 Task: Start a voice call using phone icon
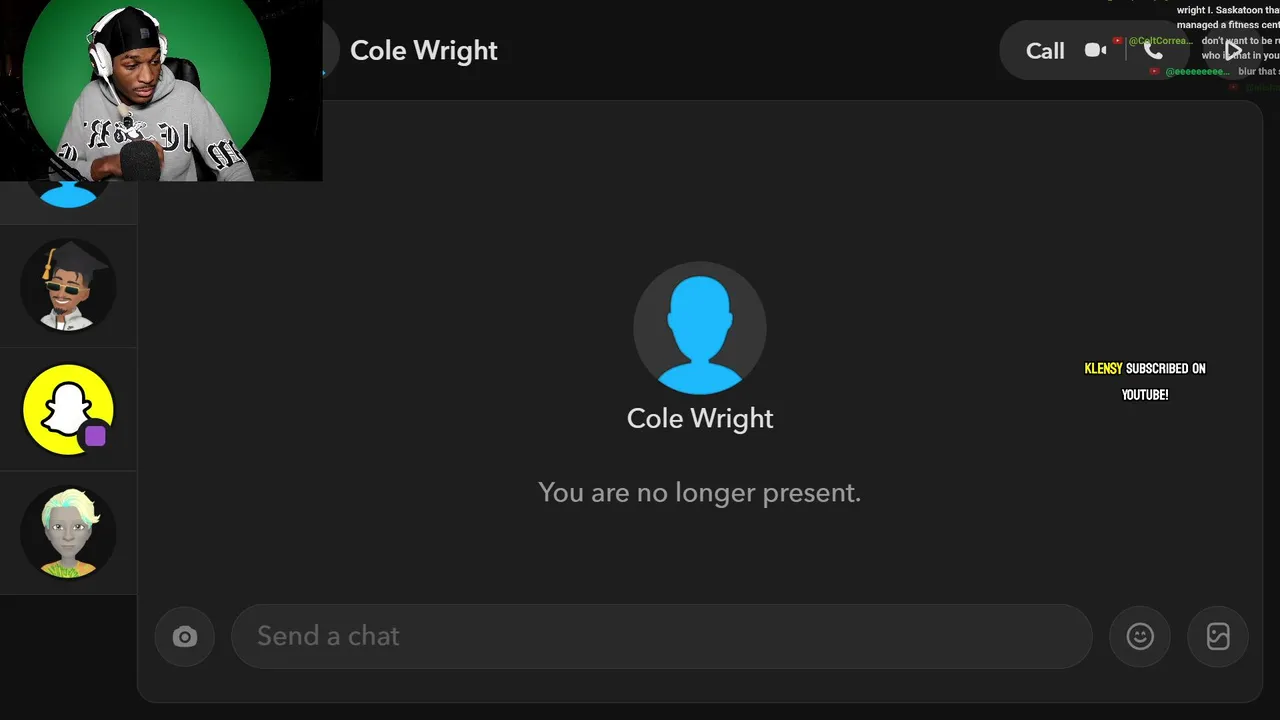tap(1153, 51)
